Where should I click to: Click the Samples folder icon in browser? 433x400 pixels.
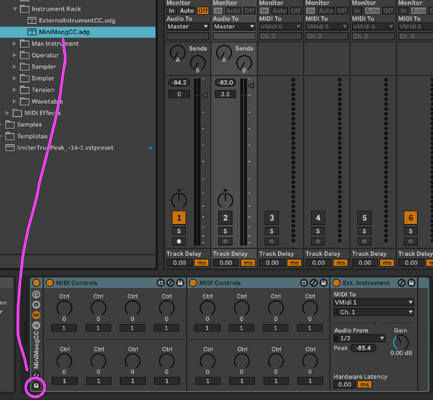10,125
